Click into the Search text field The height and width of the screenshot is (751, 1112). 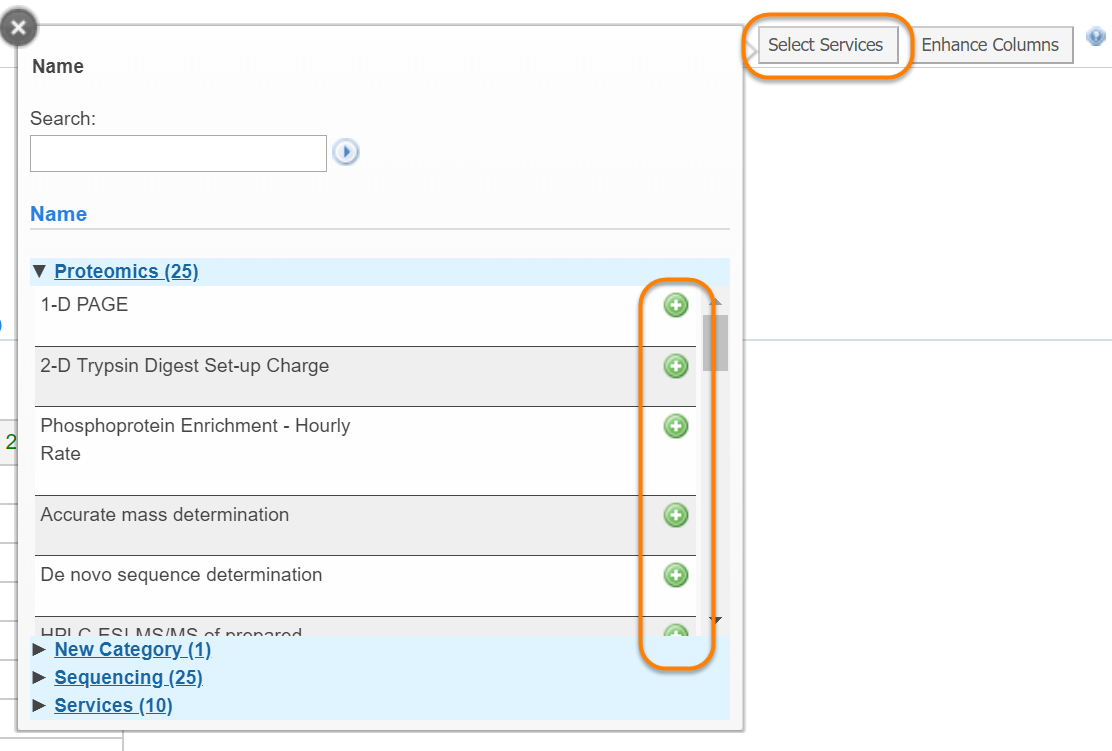pos(178,153)
